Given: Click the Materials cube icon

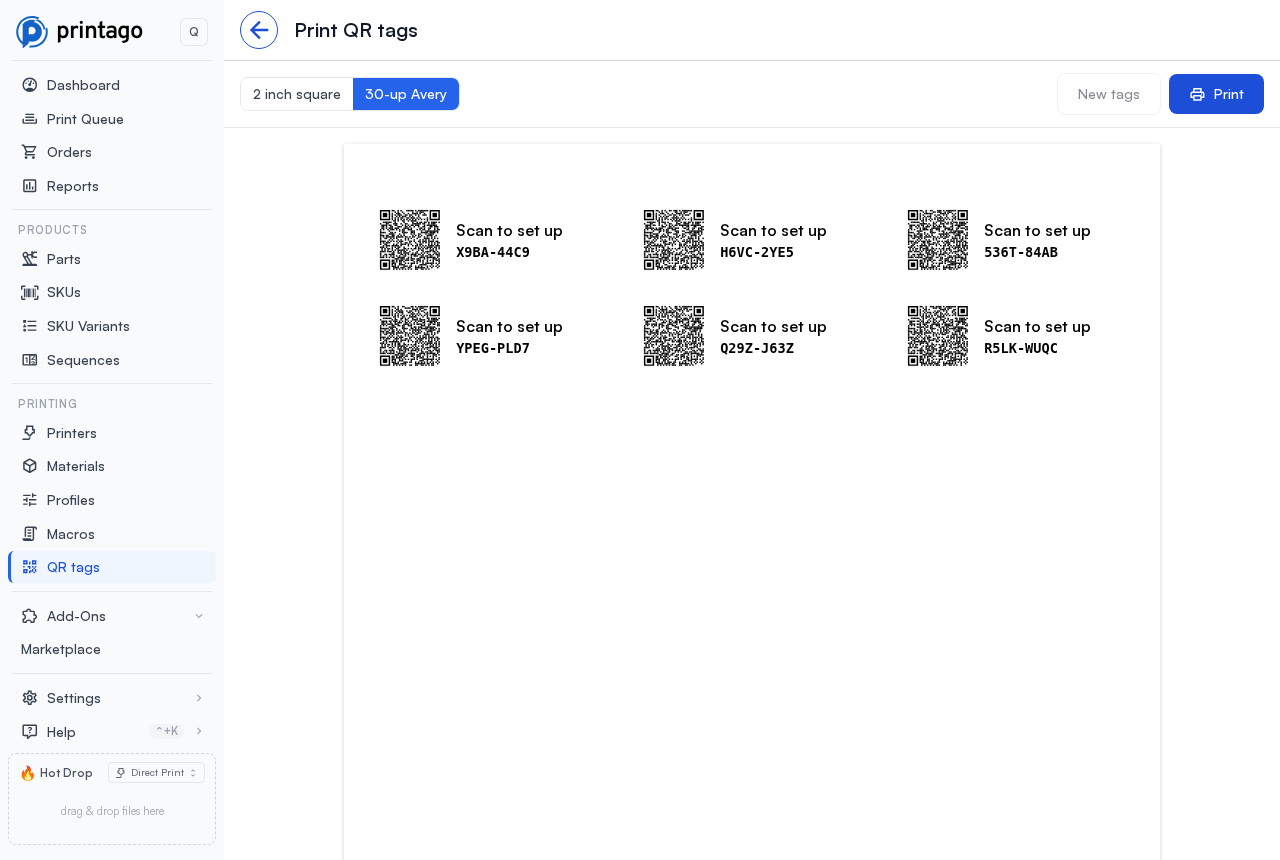Looking at the screenshot, I should [30, 466].
